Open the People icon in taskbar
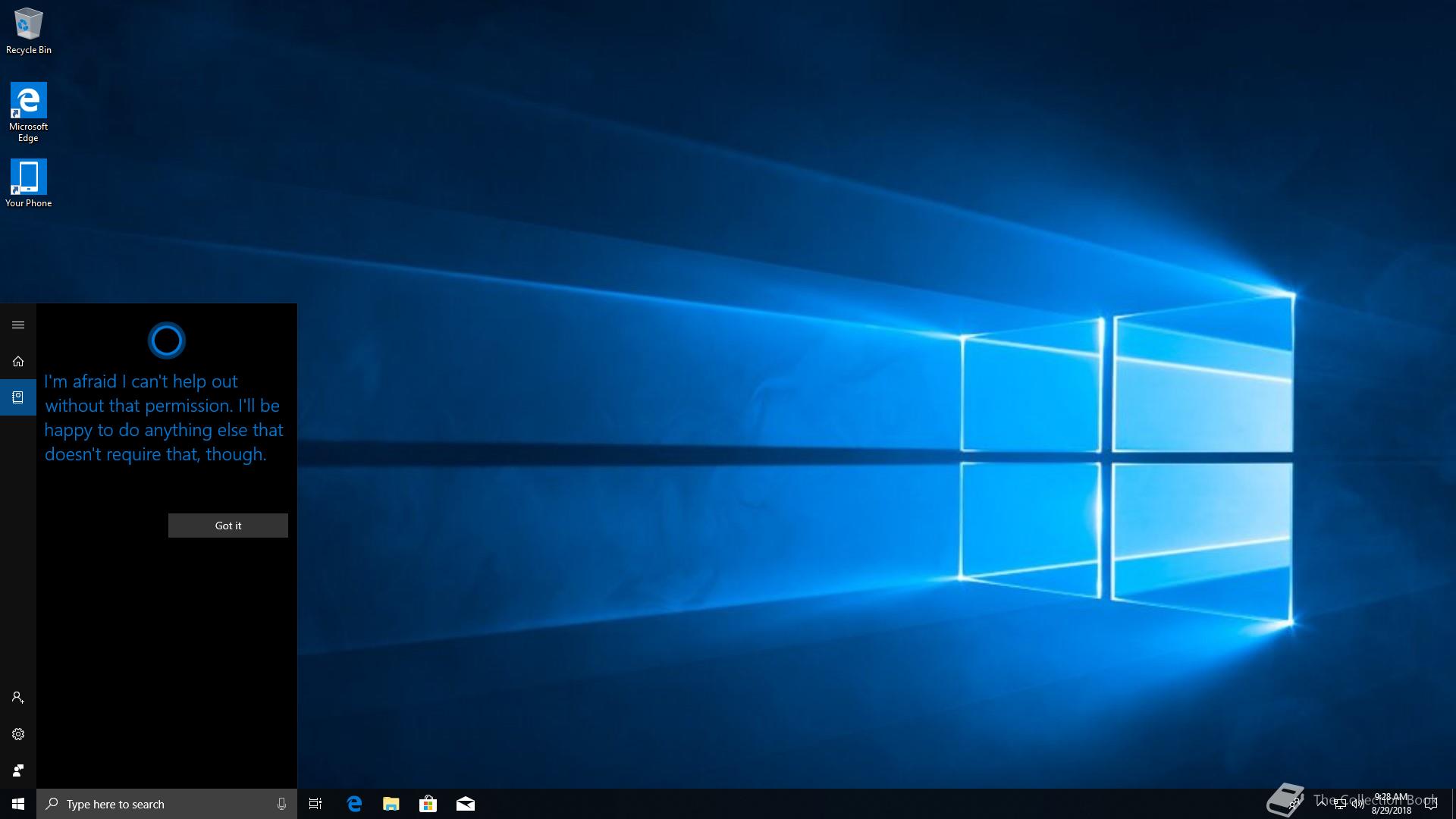 click(1296, 804)
